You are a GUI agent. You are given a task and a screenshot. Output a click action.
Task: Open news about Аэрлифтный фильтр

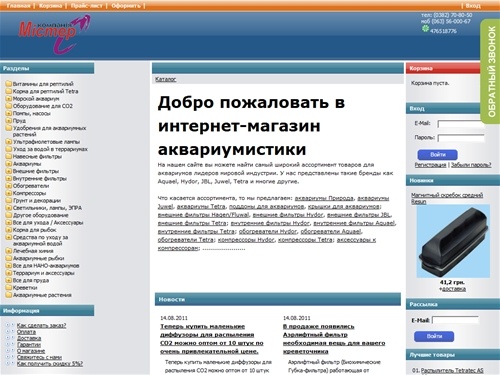pos(334,339)
